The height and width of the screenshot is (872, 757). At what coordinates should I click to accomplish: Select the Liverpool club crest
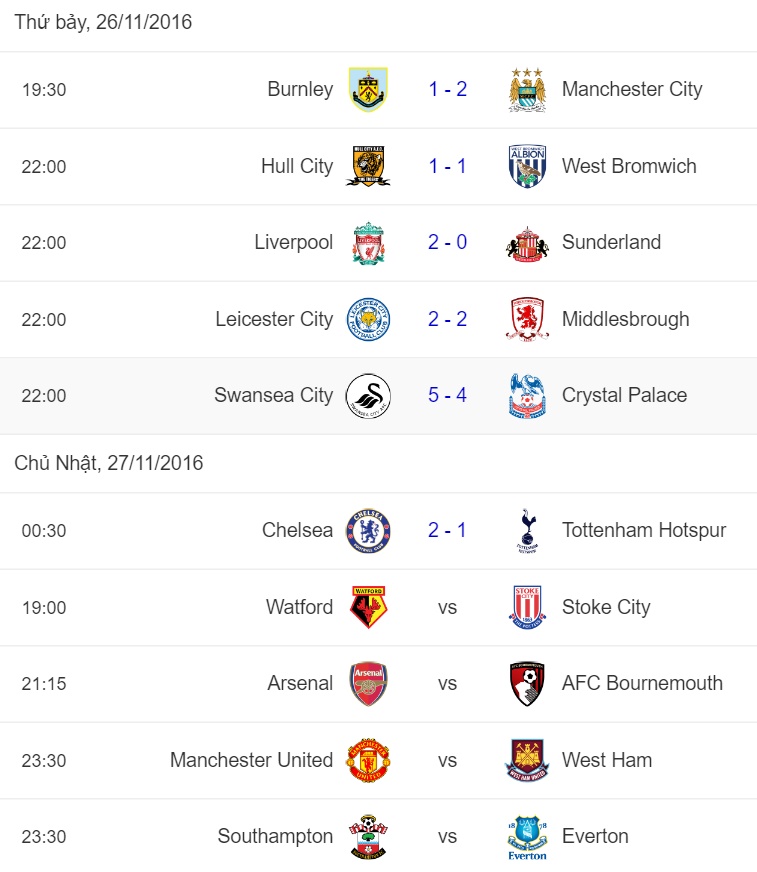[x=368, y=243]
